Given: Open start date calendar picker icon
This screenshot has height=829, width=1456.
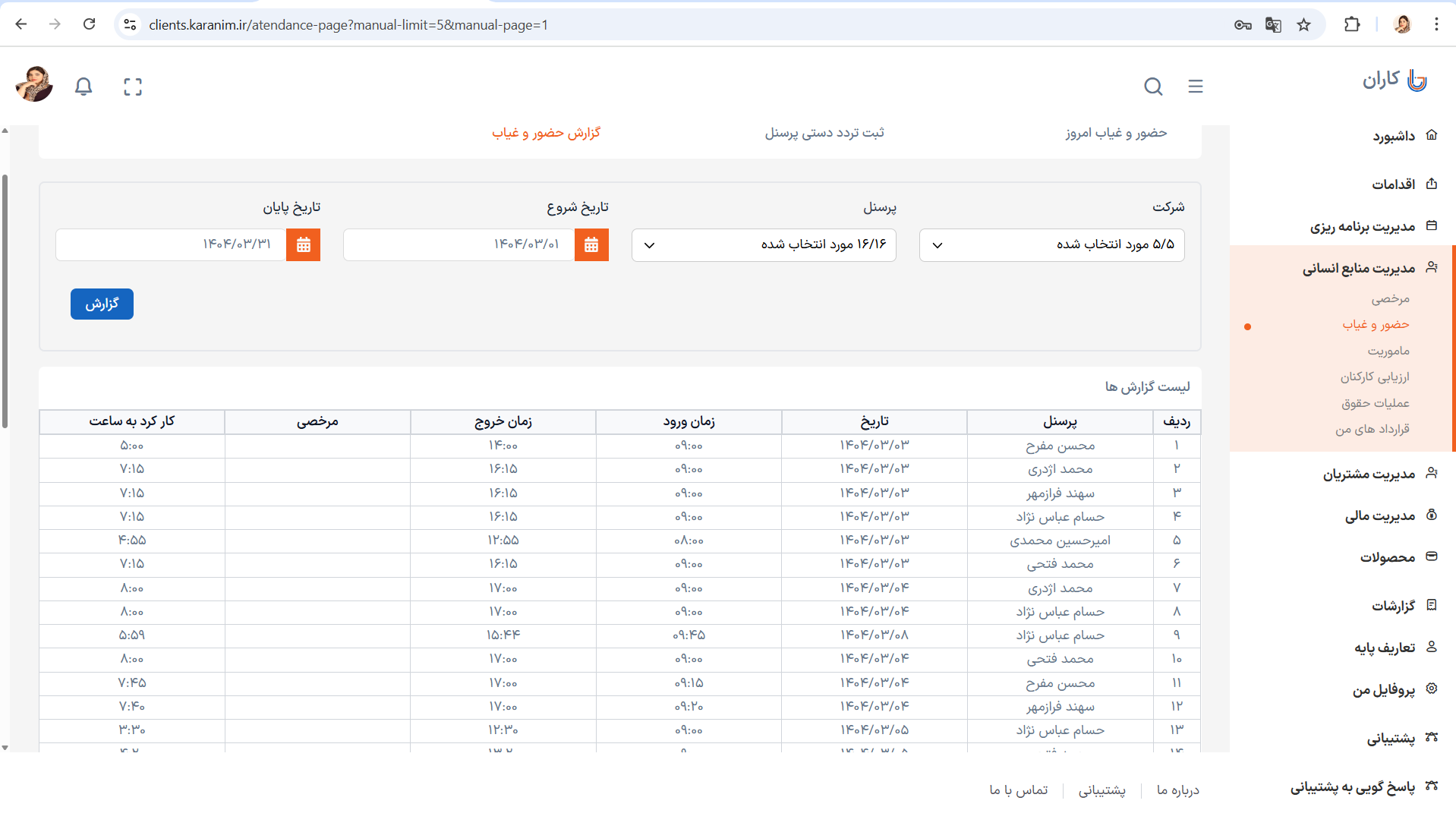Looking at the screenshot, I should [x=591, y=245].
